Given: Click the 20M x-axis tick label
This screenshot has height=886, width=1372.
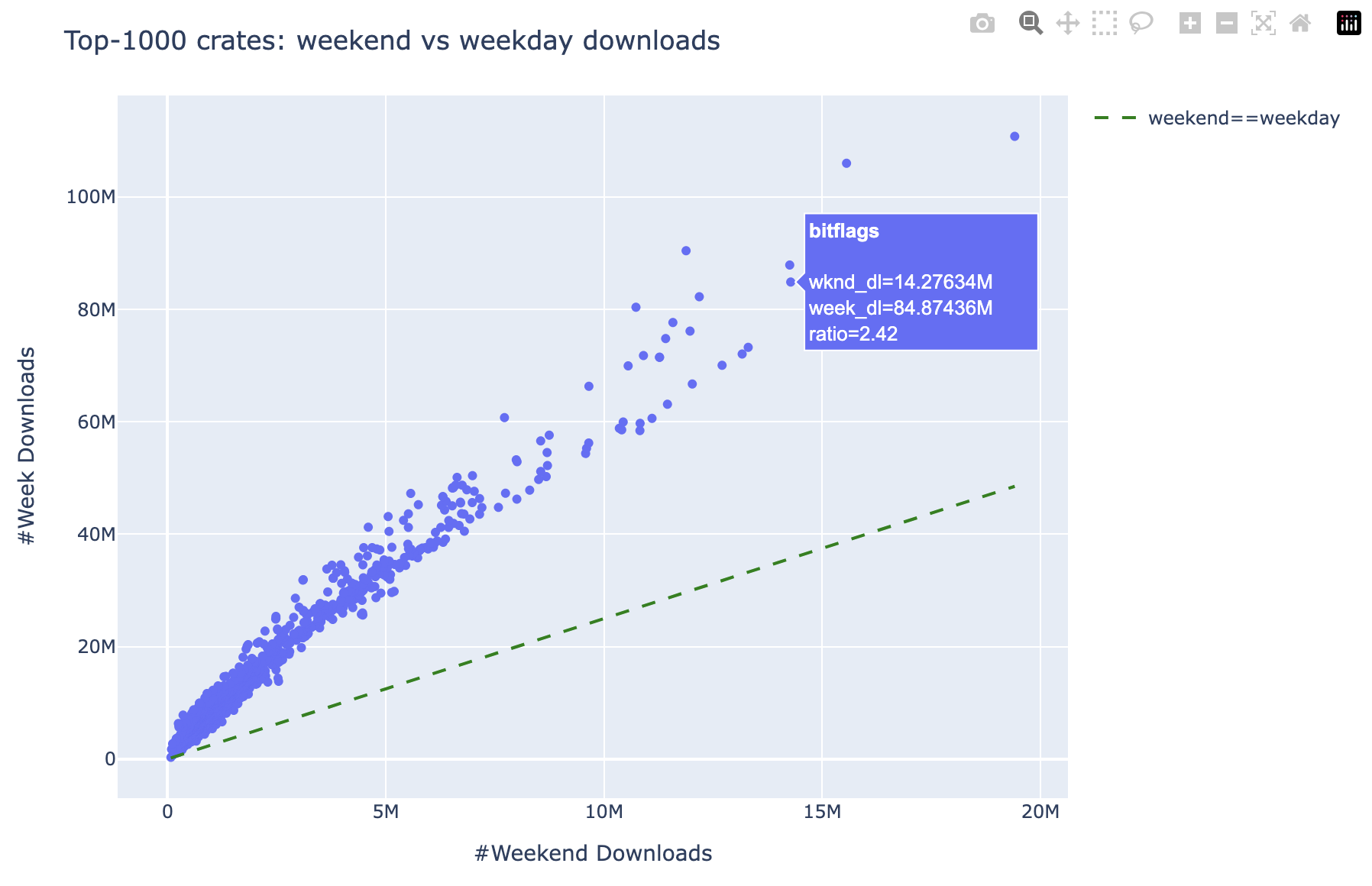Looking at the screenshot, I should (x=1040, y=812).
